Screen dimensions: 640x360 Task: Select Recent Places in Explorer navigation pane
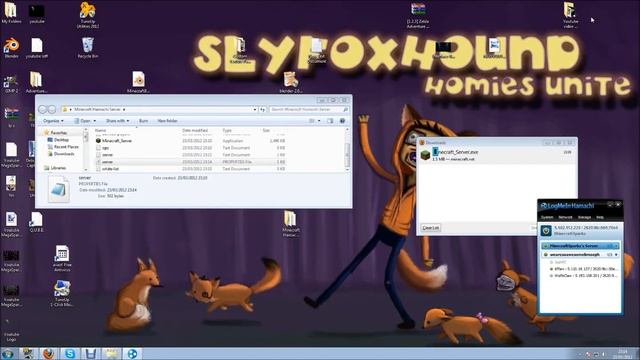pos(66,147)
